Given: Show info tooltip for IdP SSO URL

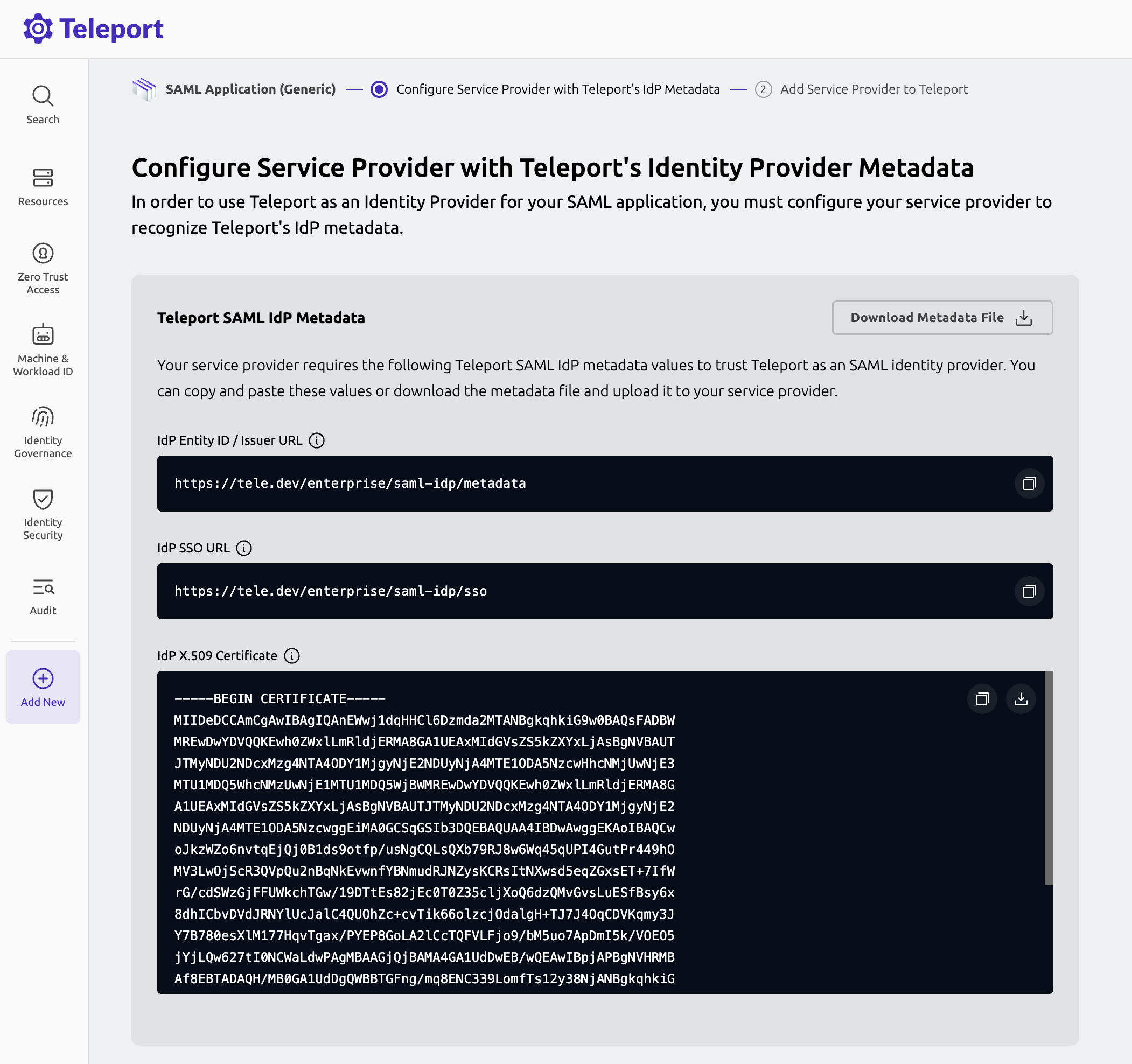Looking at the screenshot, I should (x=244, y=548).
